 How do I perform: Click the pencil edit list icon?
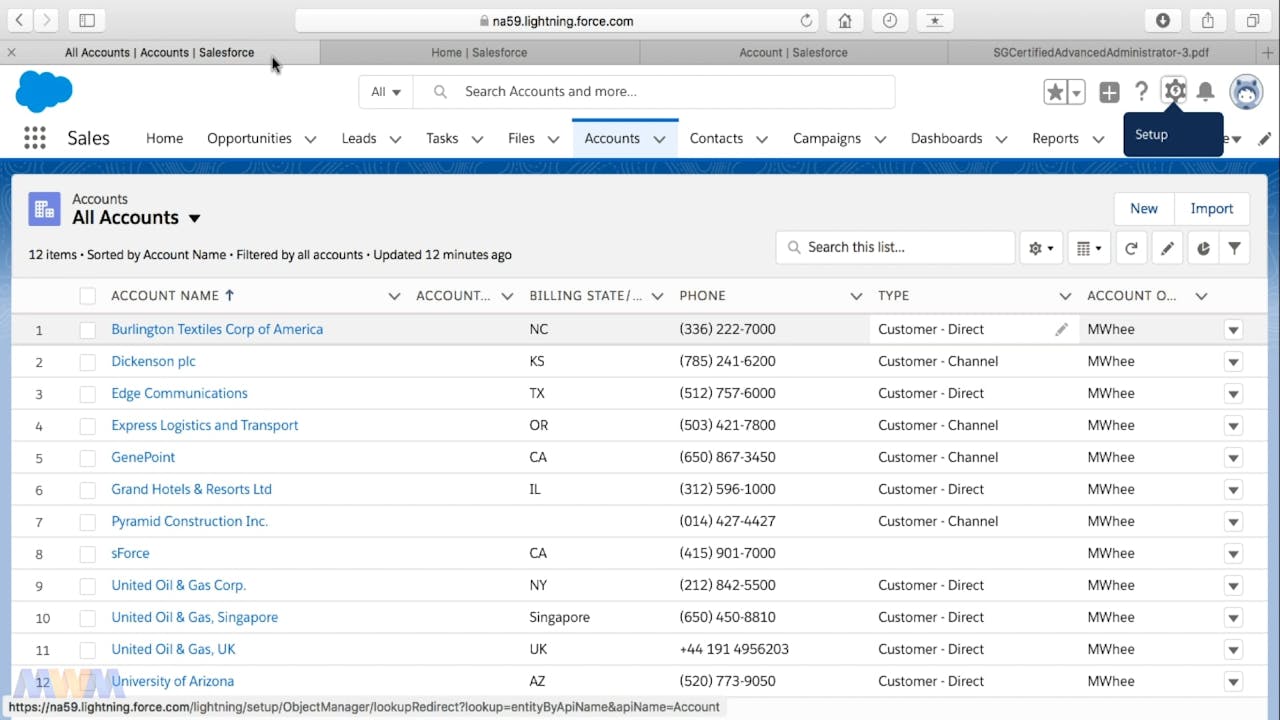tap(1167, 248)
